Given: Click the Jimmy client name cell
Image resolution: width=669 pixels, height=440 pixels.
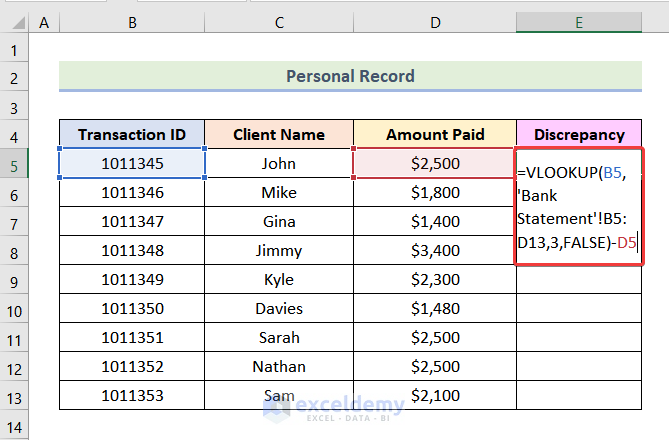Looking at the screenshot, I should pyautogui.click(x=279, y=251).
